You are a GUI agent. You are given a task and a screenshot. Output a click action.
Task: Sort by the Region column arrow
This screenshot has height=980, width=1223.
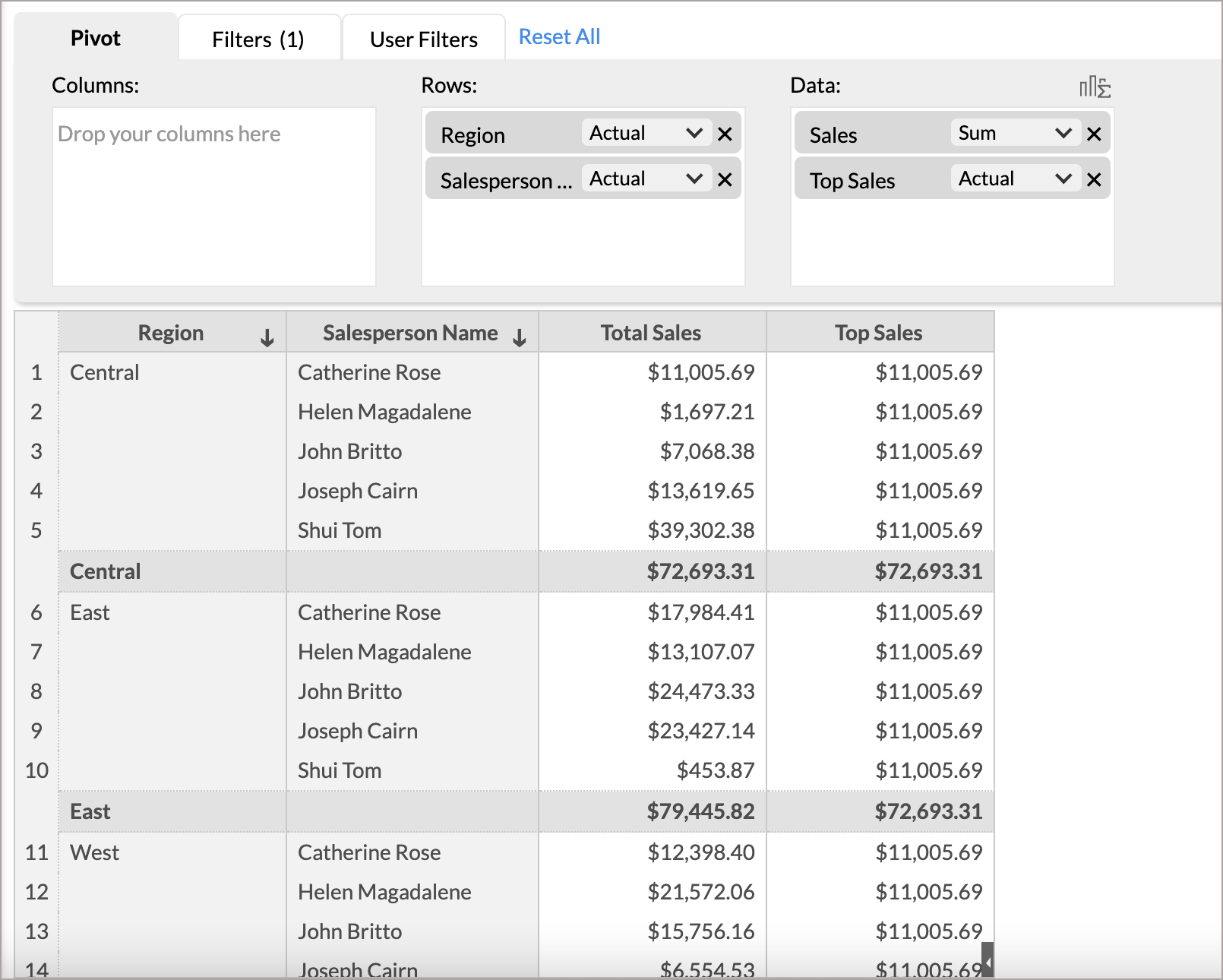267,337
